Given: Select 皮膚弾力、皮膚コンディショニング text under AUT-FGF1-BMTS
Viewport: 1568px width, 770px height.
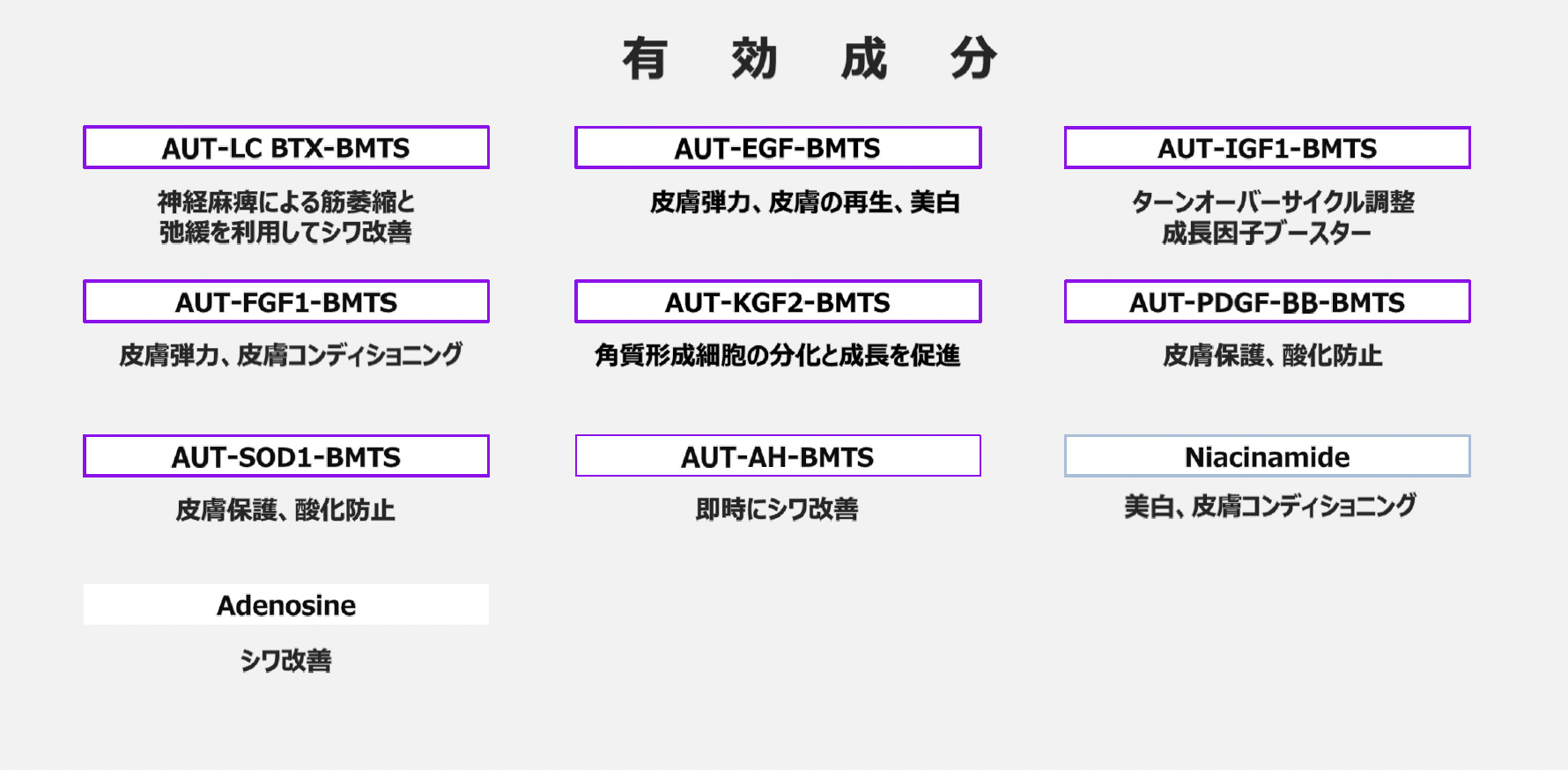Looking at the screenshot, I should click(291, 355).
